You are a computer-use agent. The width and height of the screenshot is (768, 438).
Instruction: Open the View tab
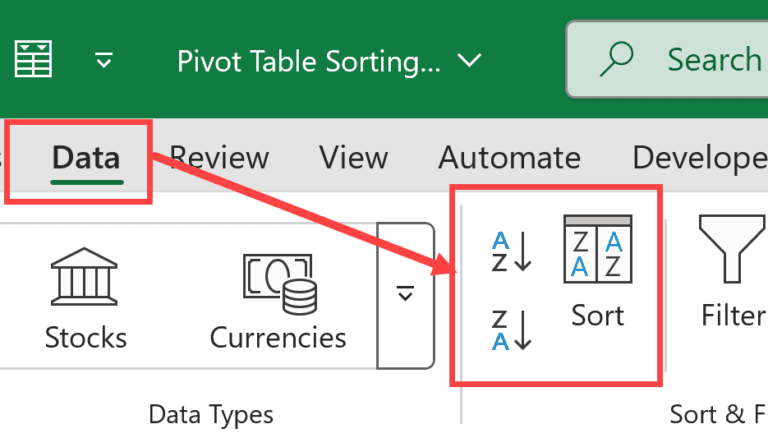coord(354,158)
